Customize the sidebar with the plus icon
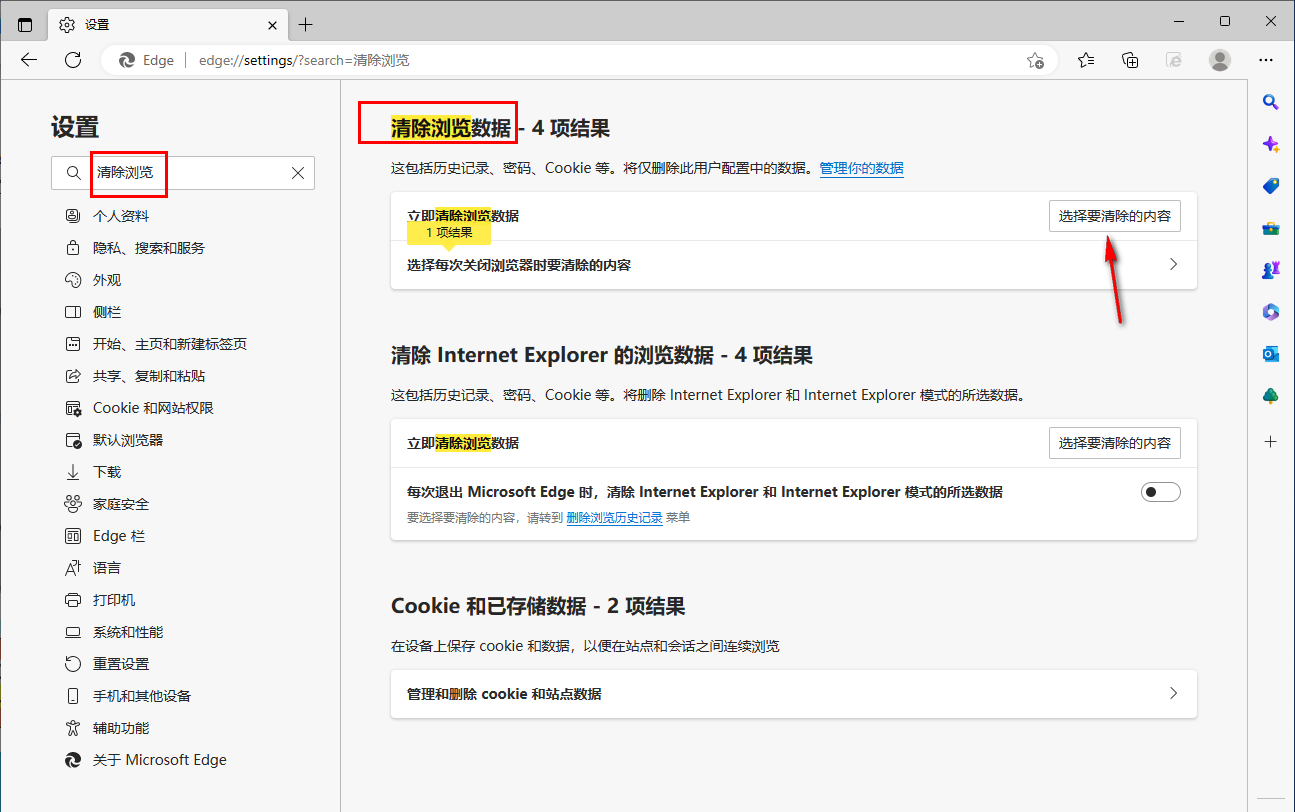This screenshot has height=812, width=1295. coord(1270,441)
